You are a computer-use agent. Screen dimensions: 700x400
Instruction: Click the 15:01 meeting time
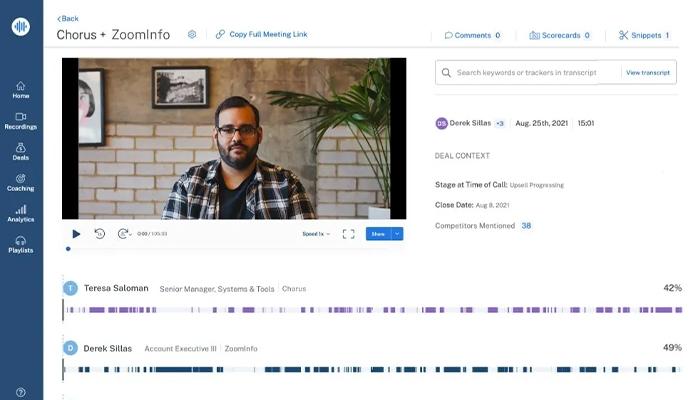click(586, 123)
